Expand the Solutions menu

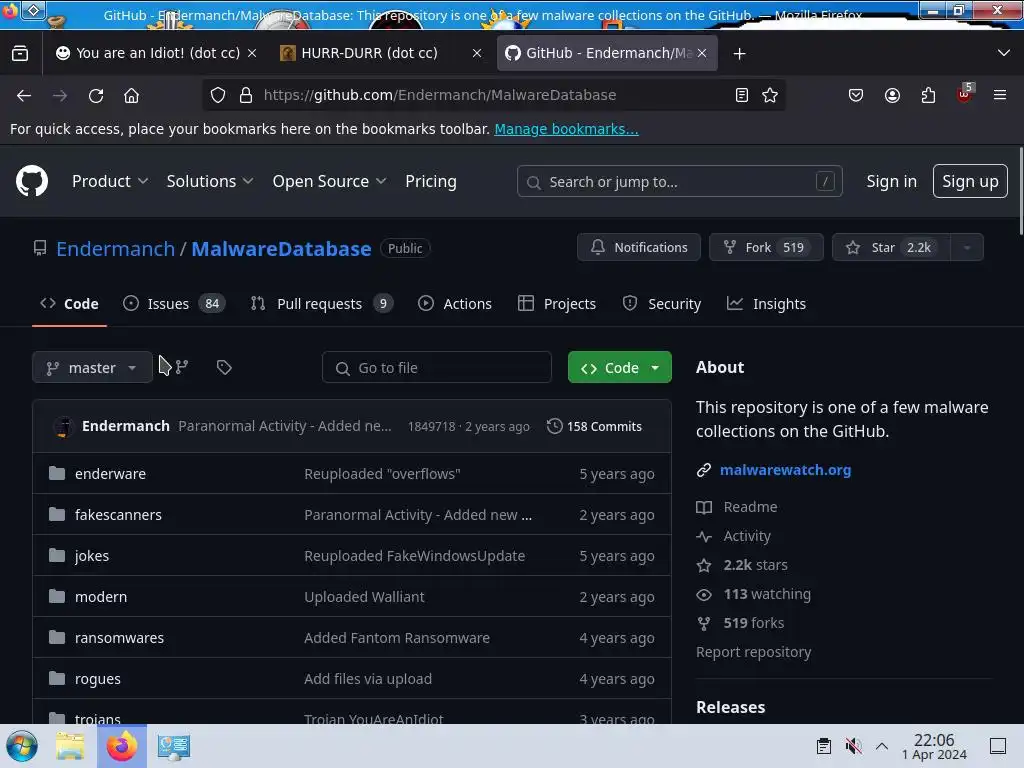coord(210,181)
